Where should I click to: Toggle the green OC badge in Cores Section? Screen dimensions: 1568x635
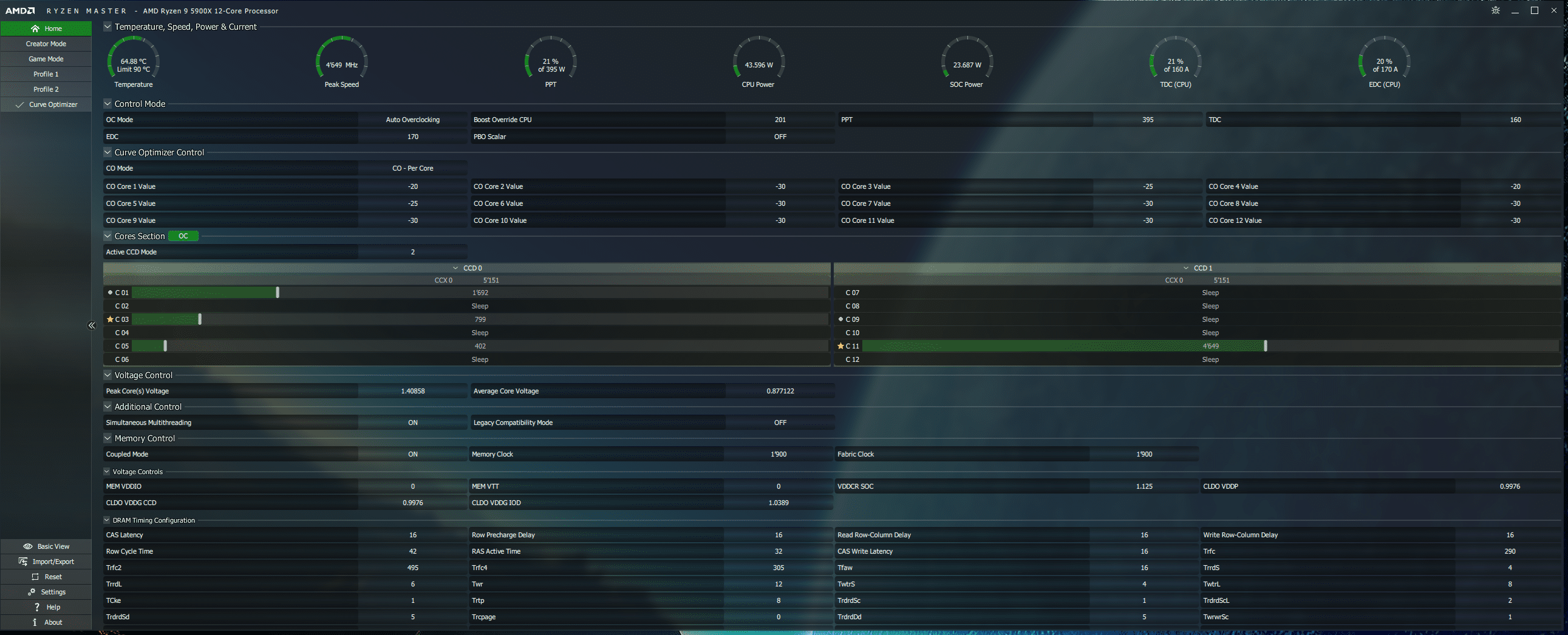pyautogui.click(x=183, y=236)
